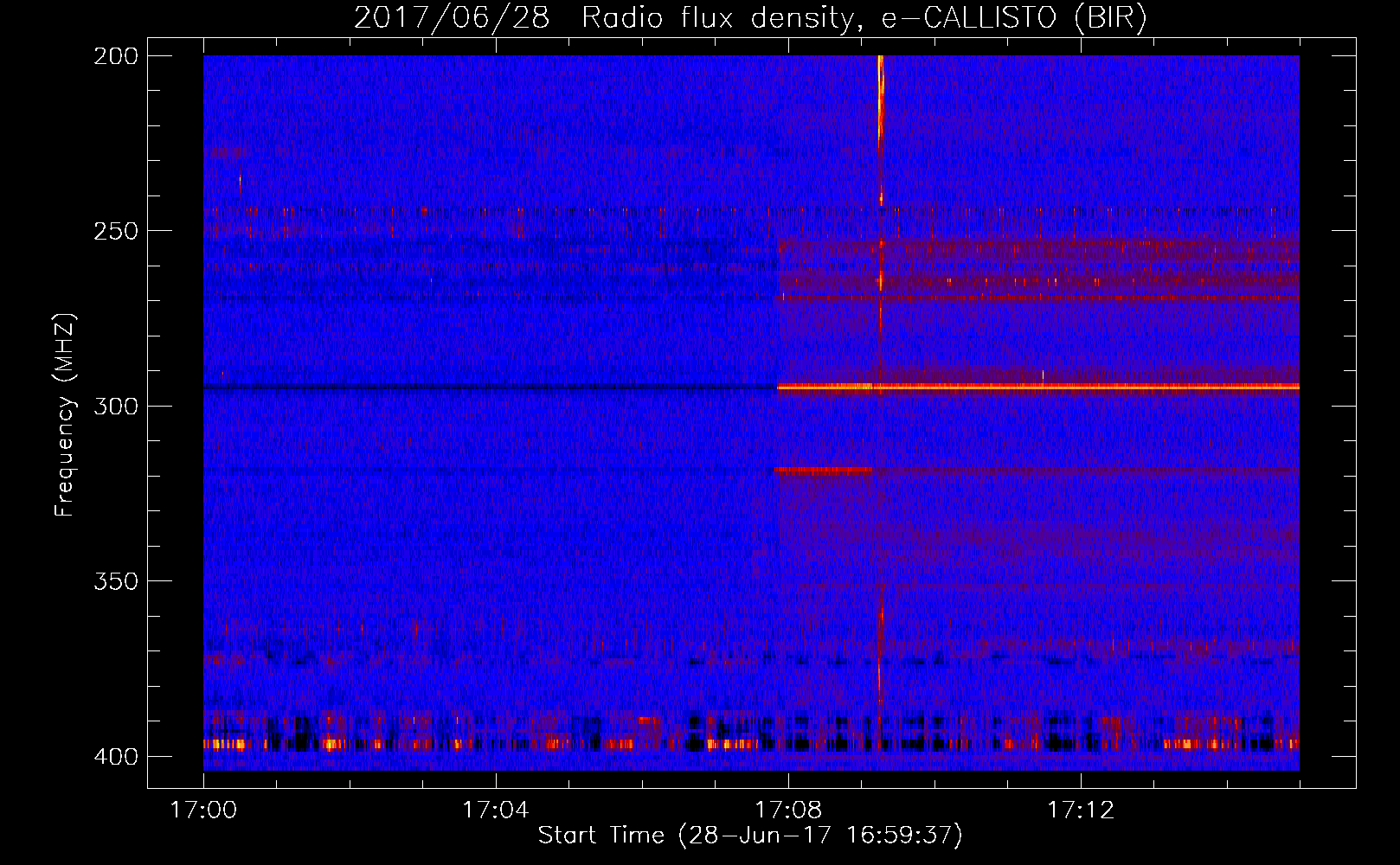The height and width of the screenshot is (865, 1400).
Task: Click the plot title '2017/06/28 Radio flux density'
Action: click(x=750, y=17)
